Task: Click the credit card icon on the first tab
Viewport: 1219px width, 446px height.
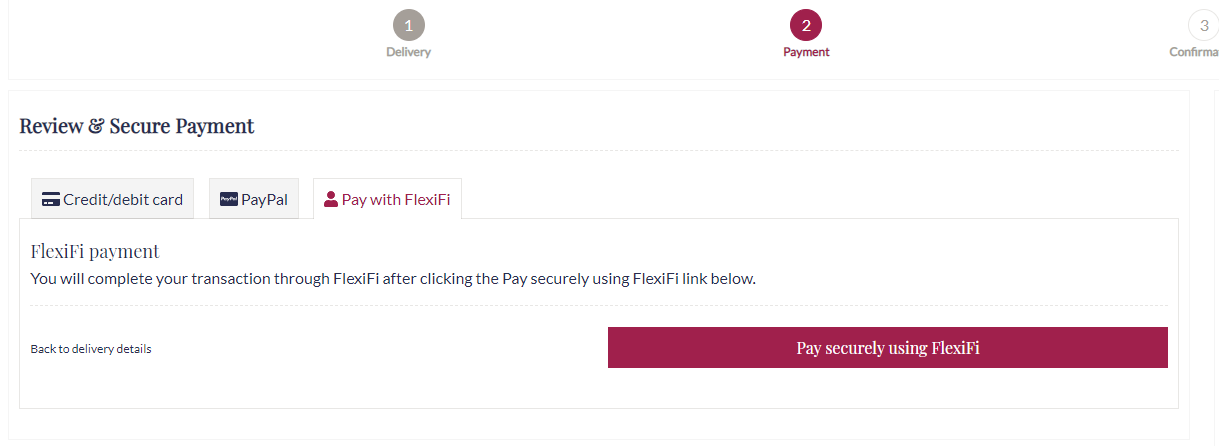Action: coord(51,199)
